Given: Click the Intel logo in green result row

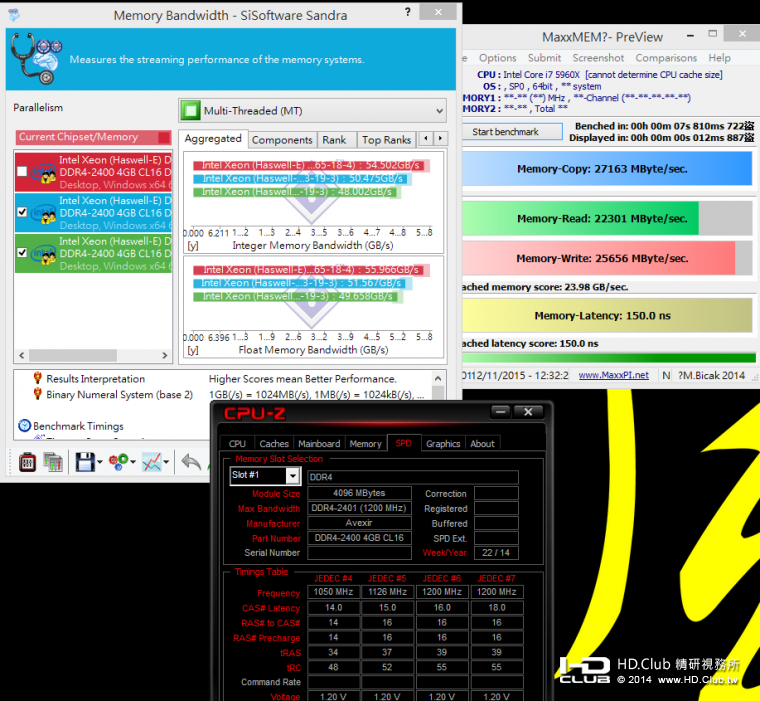Looking at the screenshot, I should tap(43, 254).
